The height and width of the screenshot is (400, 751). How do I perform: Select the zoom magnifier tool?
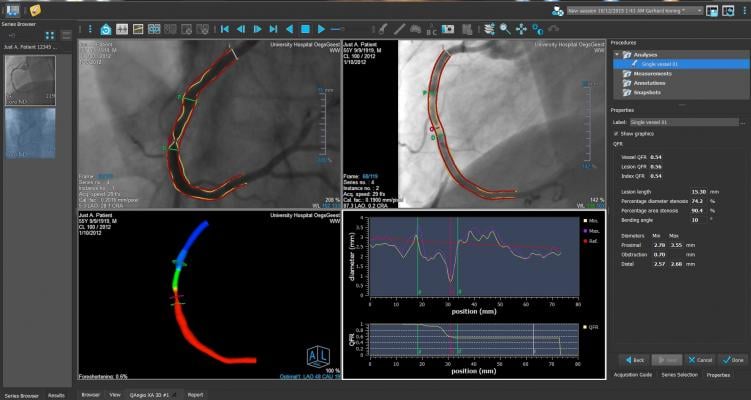coord(505,30)
